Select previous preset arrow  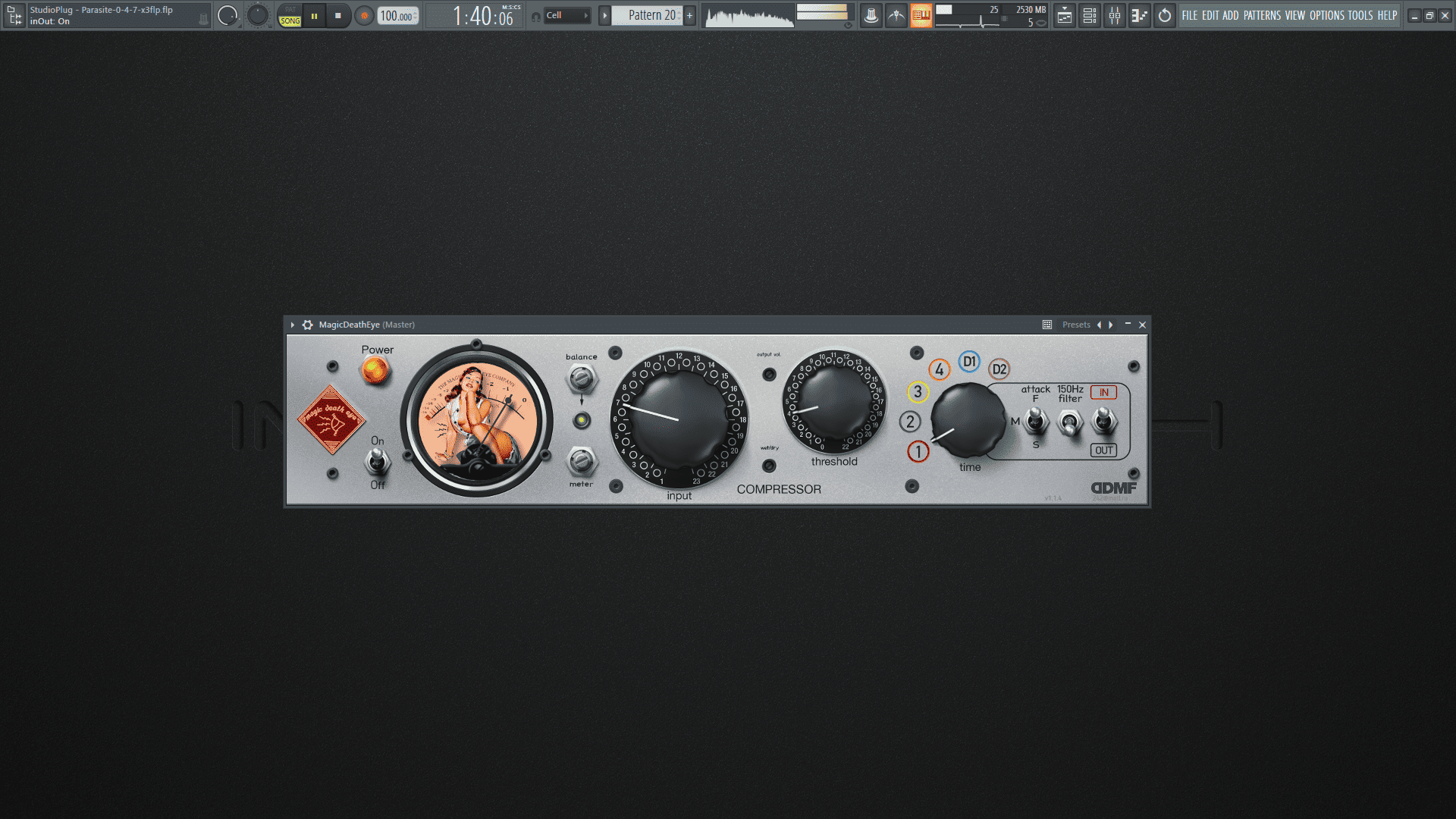click(x=1099, y=325)
